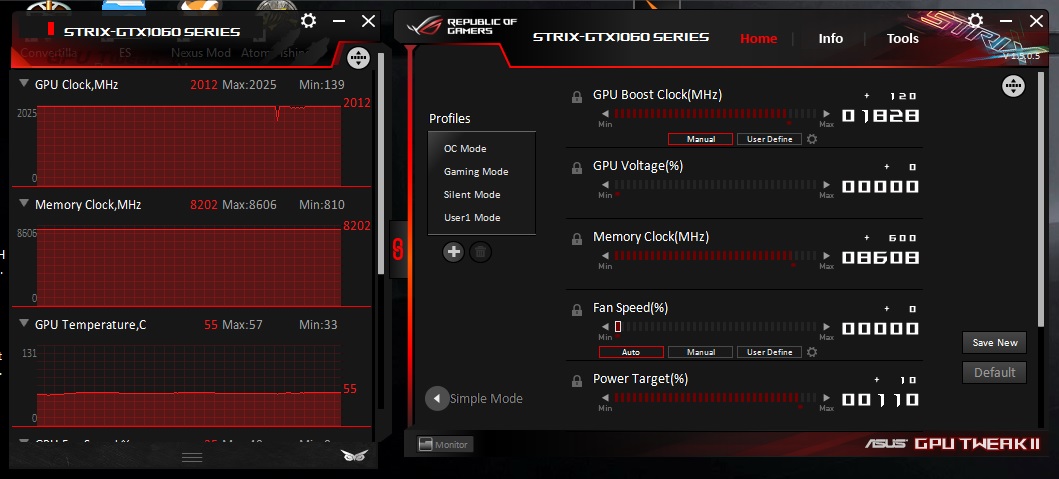Toggle lock icon for Power Target

click(x=577, y=380)
